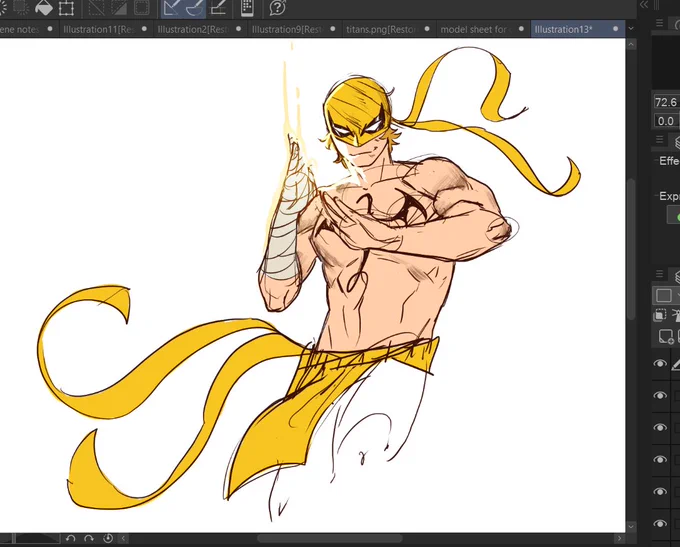
Task: Hide the fifth layer via eye icon
Action: click(x=660, y=491)
